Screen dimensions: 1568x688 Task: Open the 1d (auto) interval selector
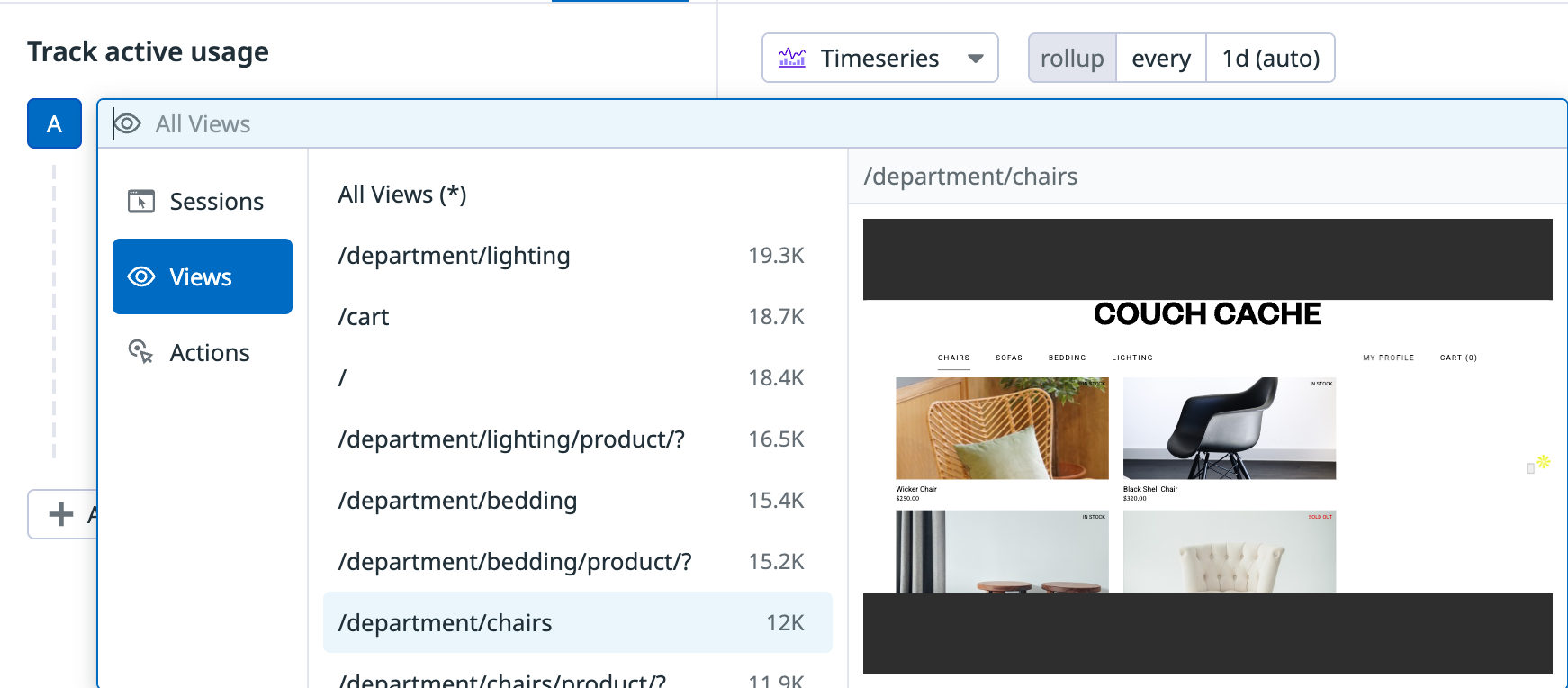point(1270,58)
